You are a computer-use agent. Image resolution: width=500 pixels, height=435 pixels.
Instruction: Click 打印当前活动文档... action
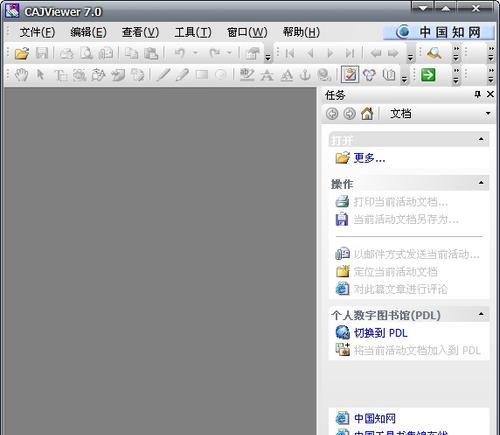(401, 202)
